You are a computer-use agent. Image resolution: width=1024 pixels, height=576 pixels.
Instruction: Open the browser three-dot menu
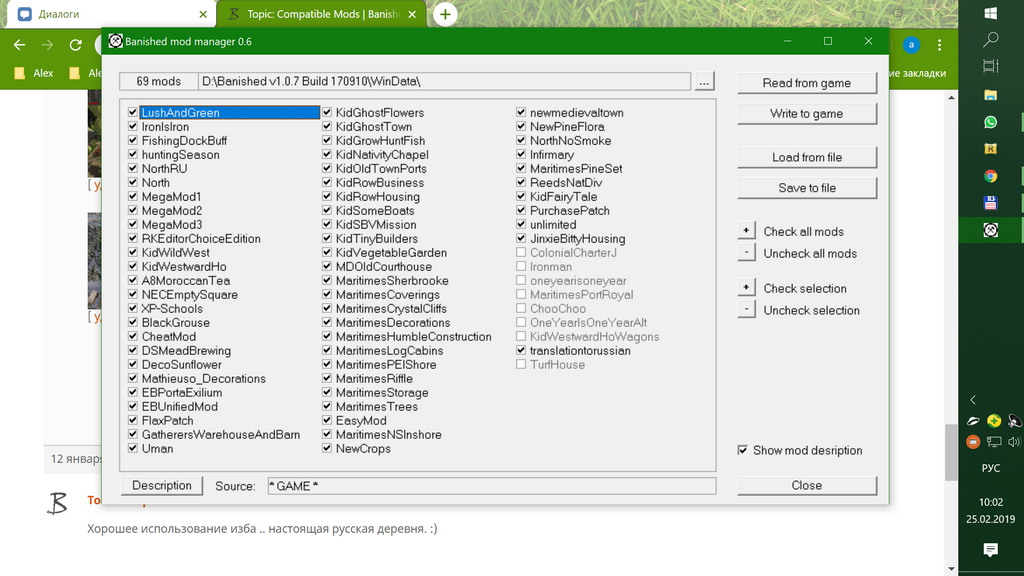(x=939, y=45)
